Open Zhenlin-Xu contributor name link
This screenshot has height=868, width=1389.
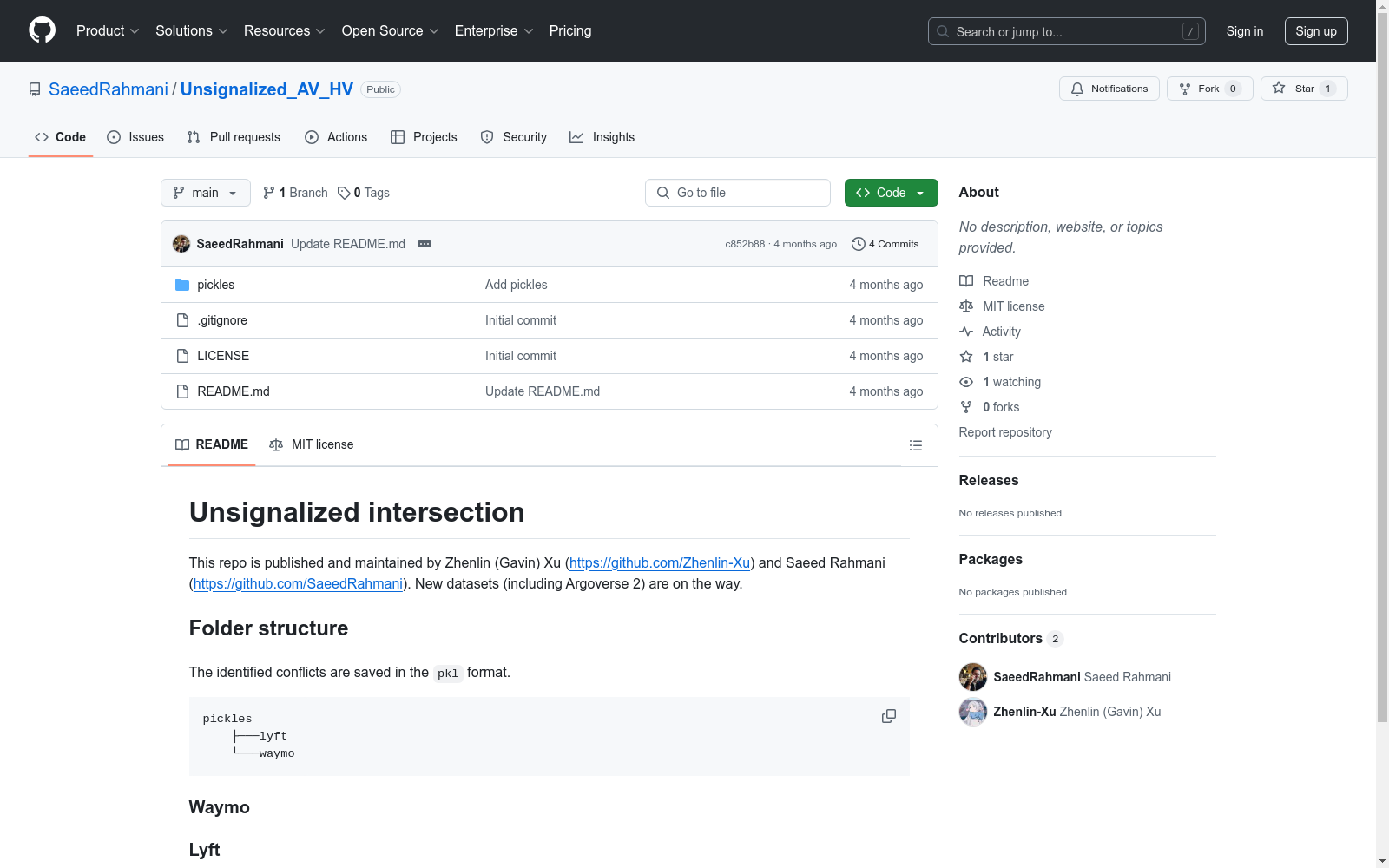[x=1024, y=712]
